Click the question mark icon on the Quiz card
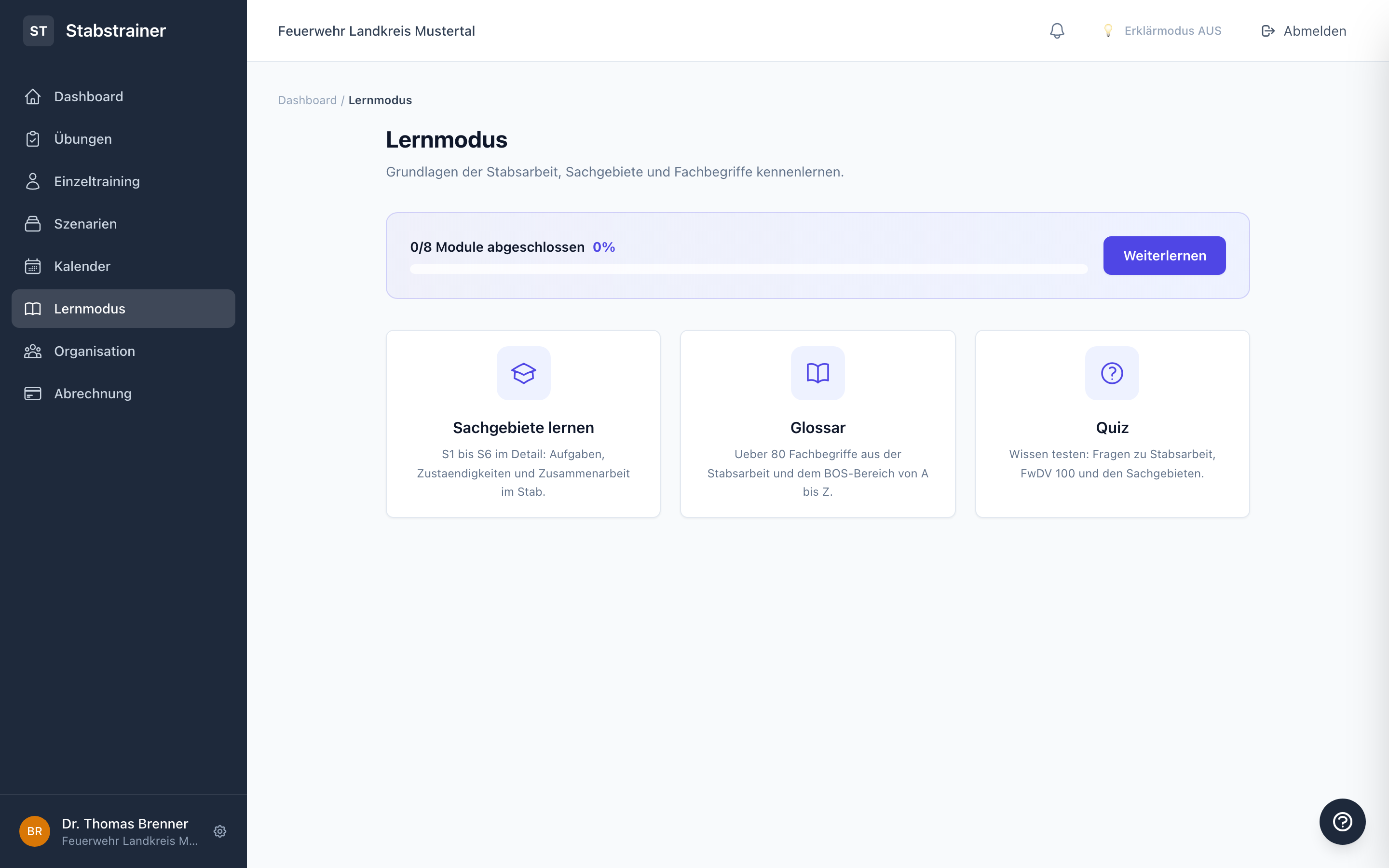Viewport: 1389px width, 868px height. pos(1111,373)
